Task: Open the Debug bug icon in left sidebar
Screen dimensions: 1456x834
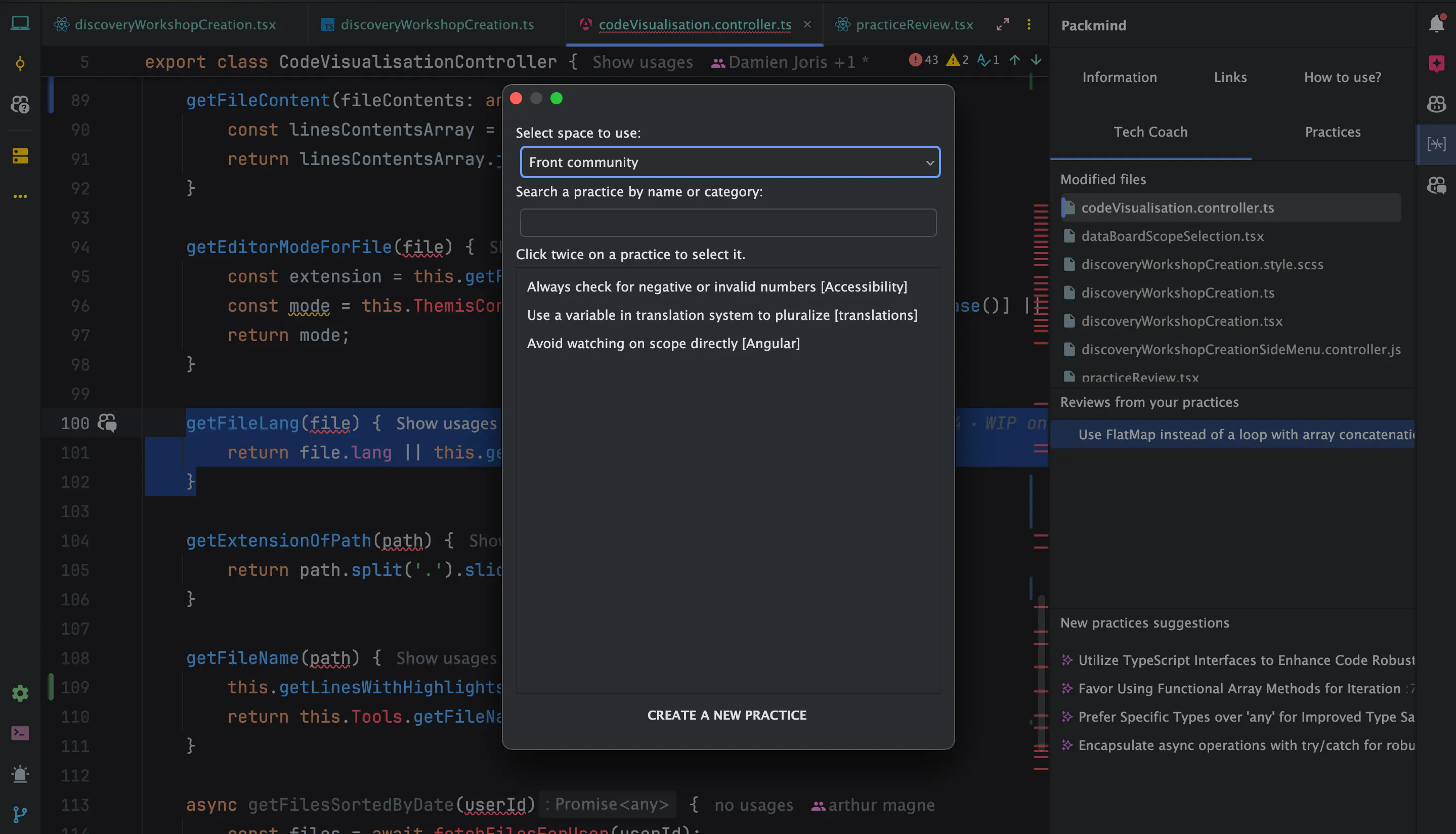Action: tap(20, 774)
